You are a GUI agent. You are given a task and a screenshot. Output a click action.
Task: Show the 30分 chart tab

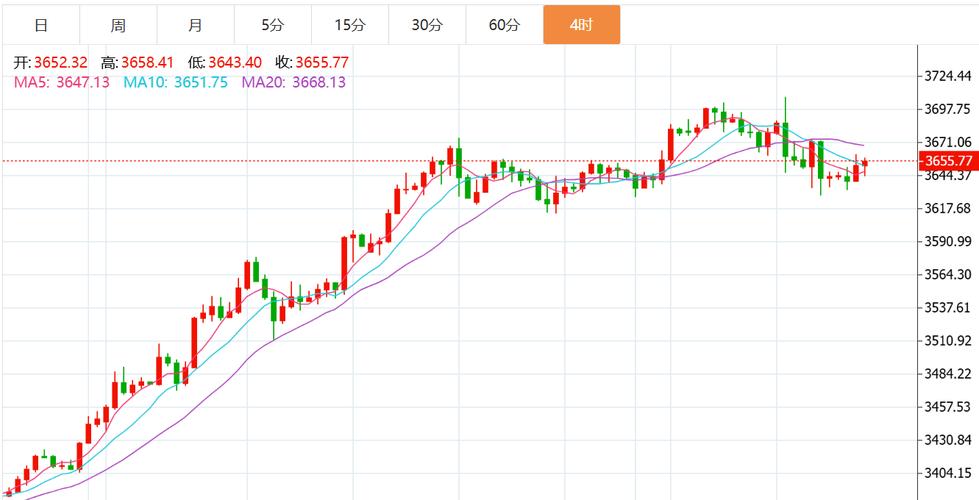pos(427,25)
